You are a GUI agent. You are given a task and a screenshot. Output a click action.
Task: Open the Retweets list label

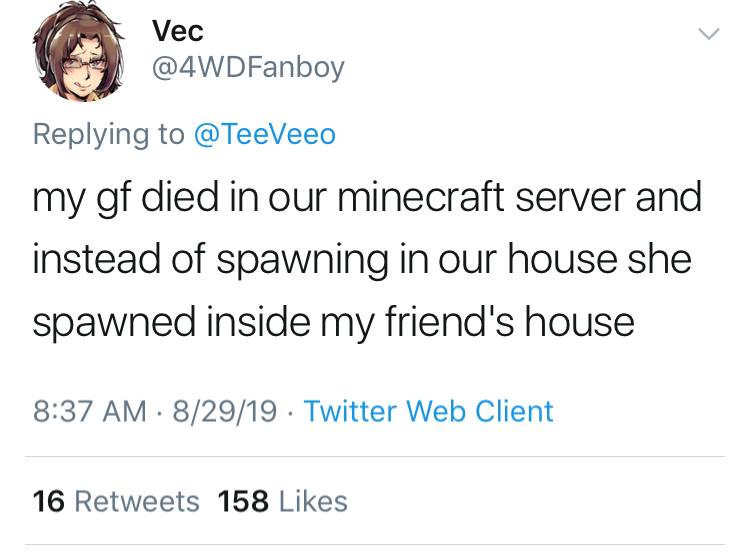[137, 501]
